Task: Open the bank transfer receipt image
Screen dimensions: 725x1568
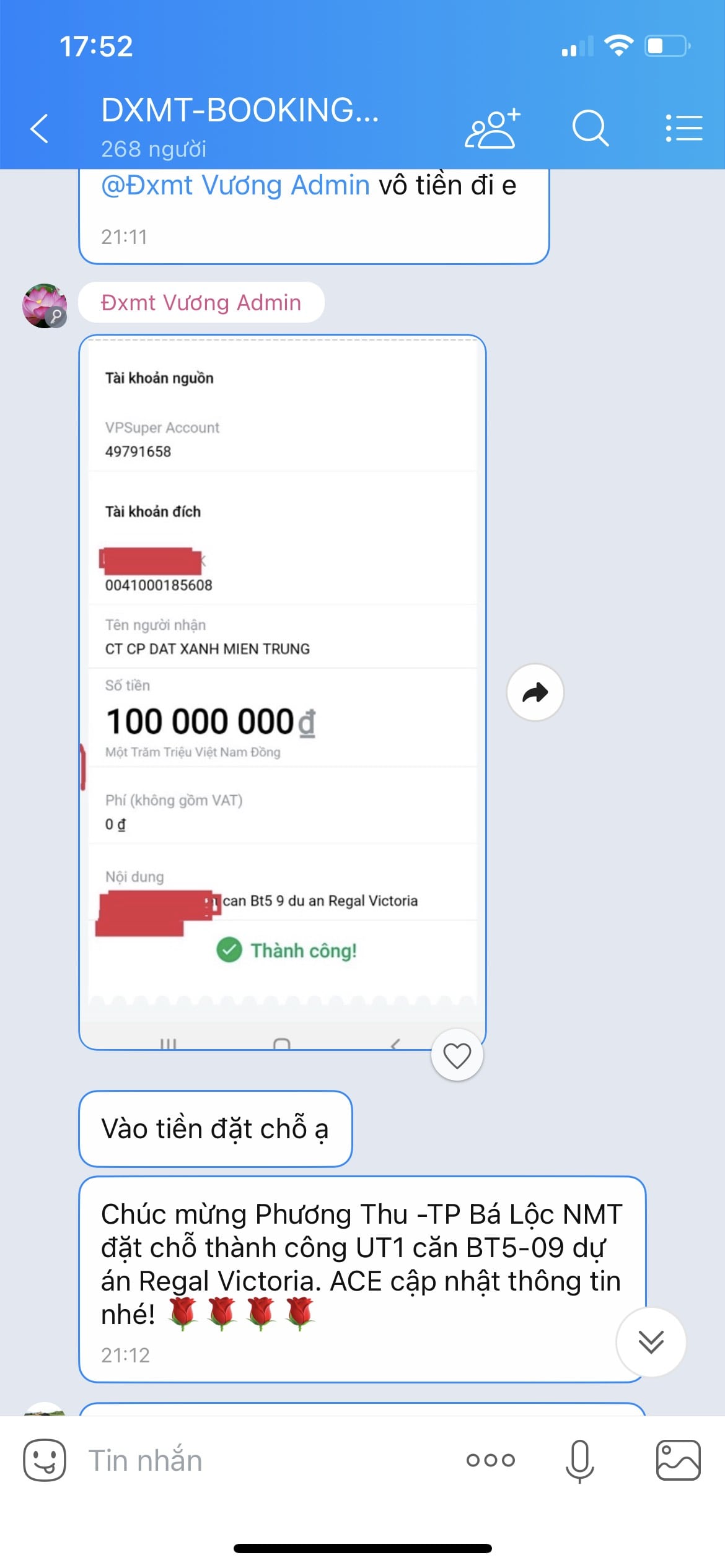Action: coord(283,692)
